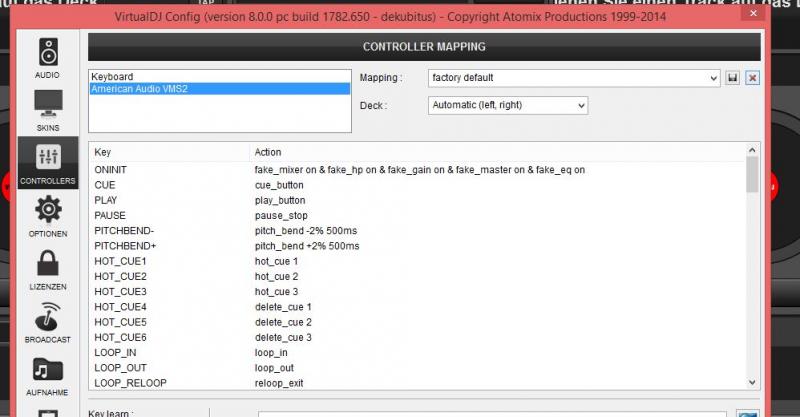
Task: Select the ONINIT mapping row
Action: coord(417,170)
